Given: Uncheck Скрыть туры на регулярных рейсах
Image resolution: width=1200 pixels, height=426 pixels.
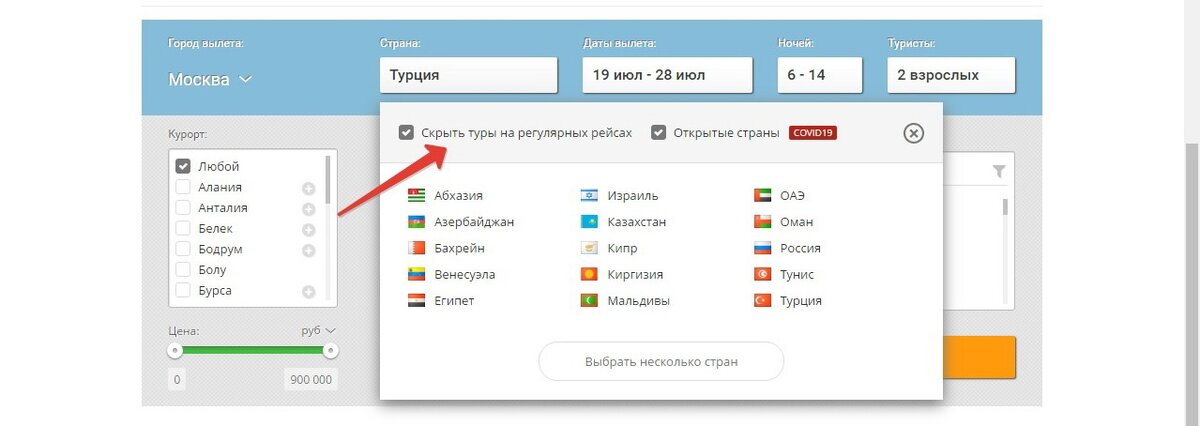Looking at the screenshot, I should pos(406,132).
